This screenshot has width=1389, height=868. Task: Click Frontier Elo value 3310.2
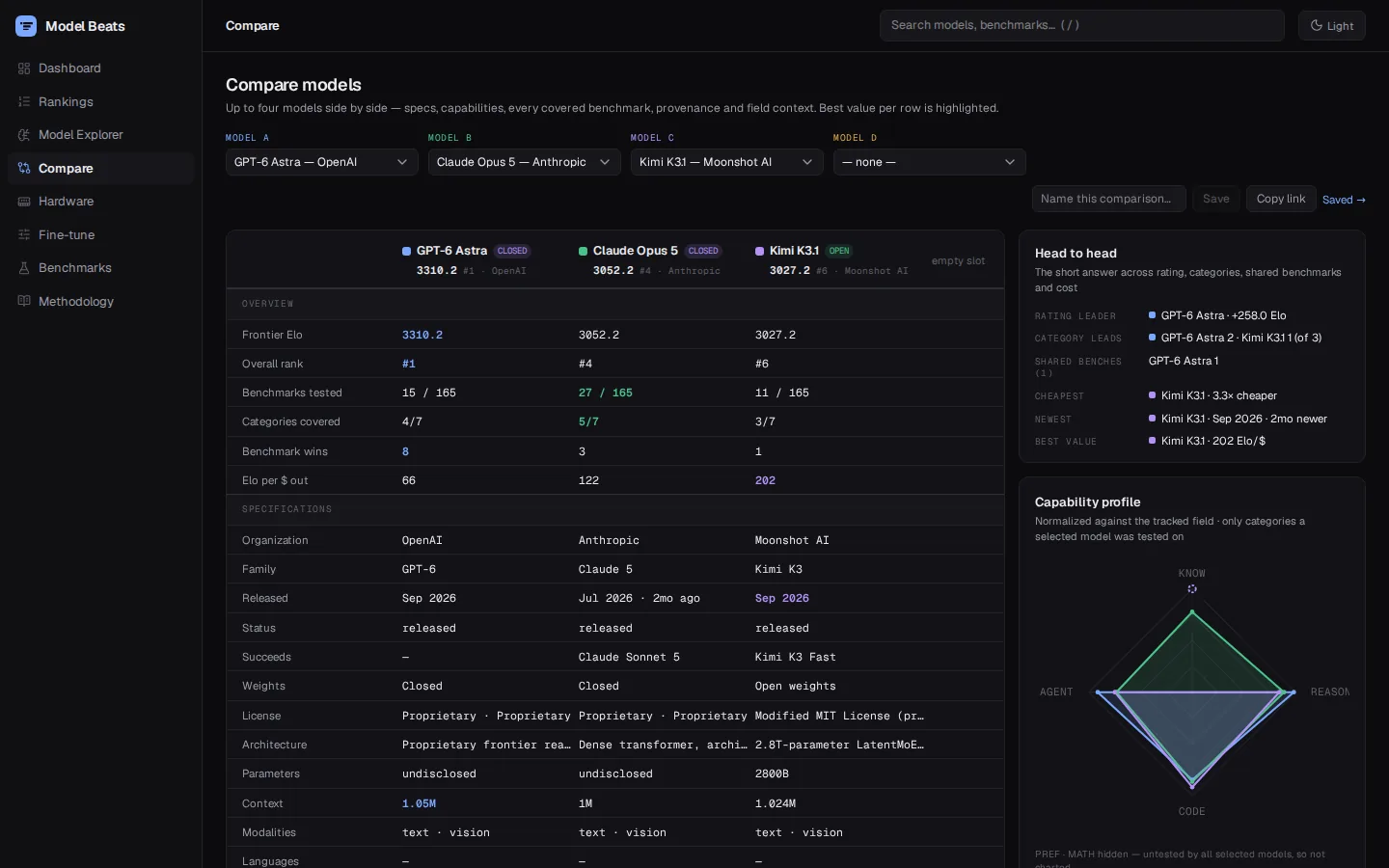click(x=422, y=335)
